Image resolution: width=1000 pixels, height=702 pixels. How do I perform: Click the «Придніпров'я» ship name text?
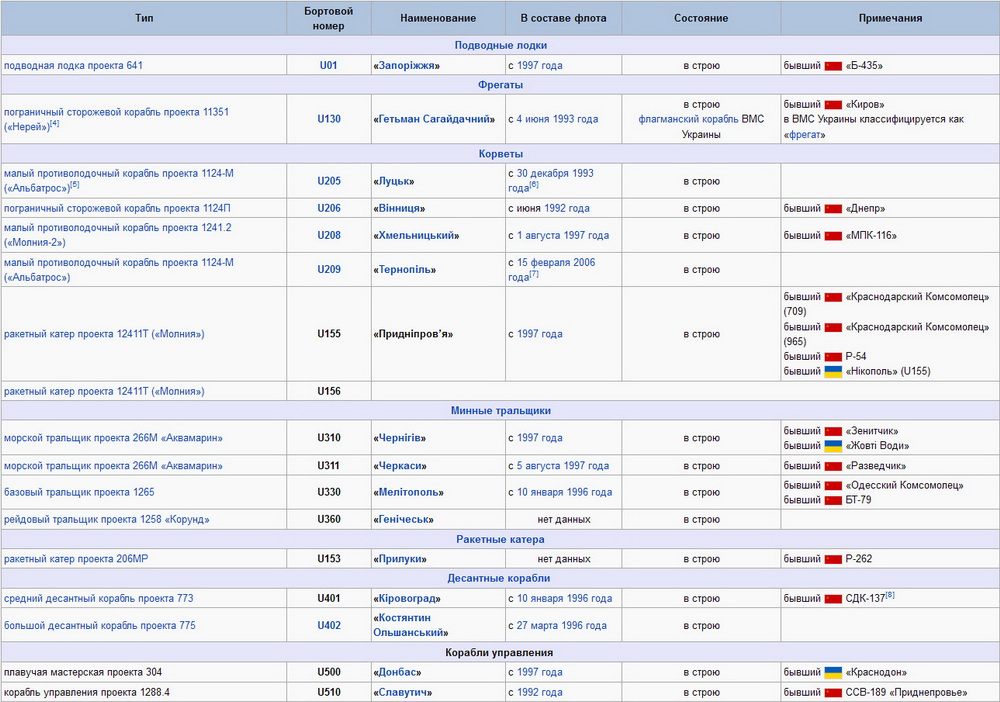click(x=413, y=335)
